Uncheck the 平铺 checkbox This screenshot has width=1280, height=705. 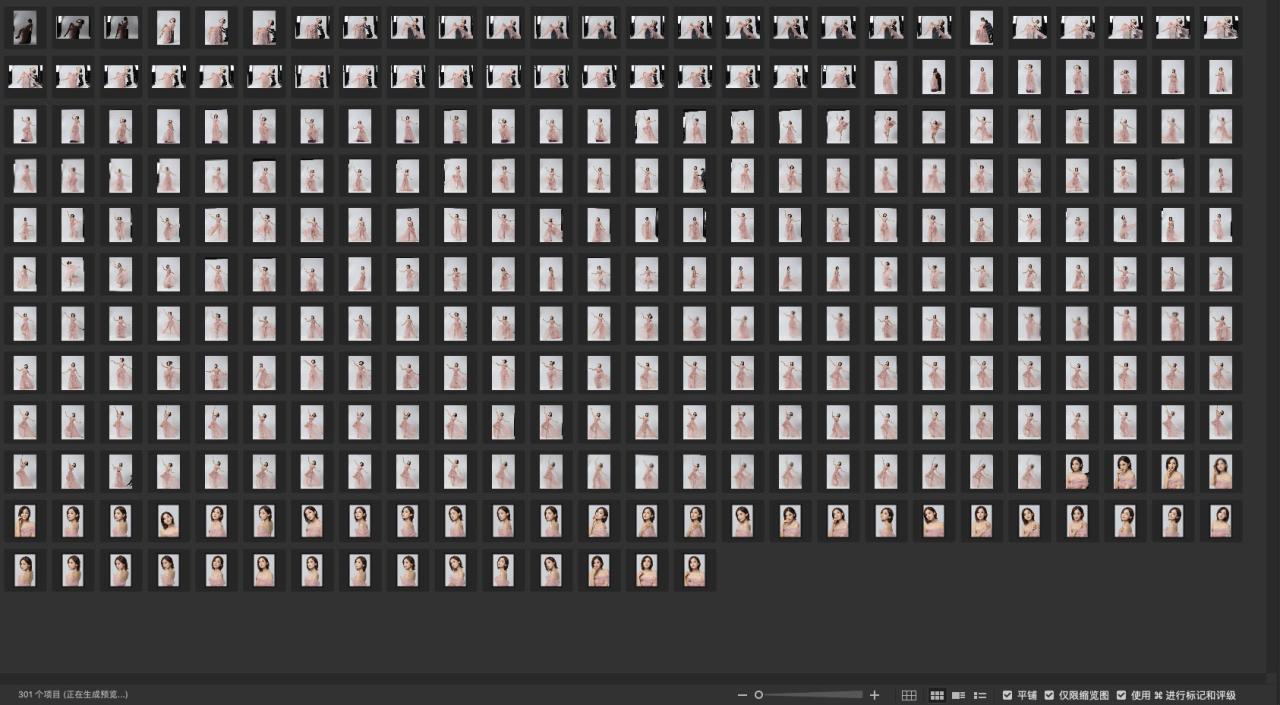point(1007,695)
